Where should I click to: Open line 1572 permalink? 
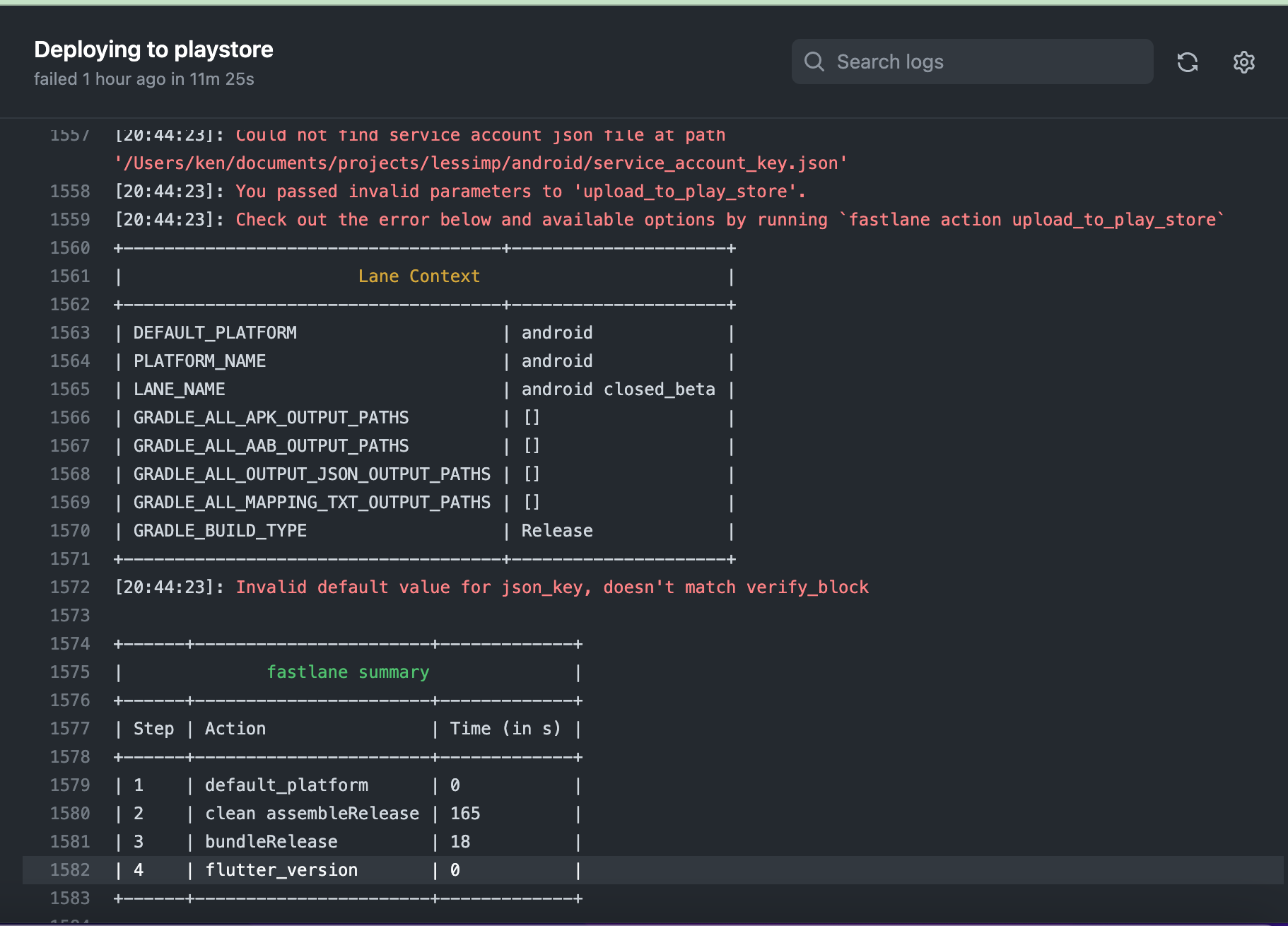(x=70, y=587)
